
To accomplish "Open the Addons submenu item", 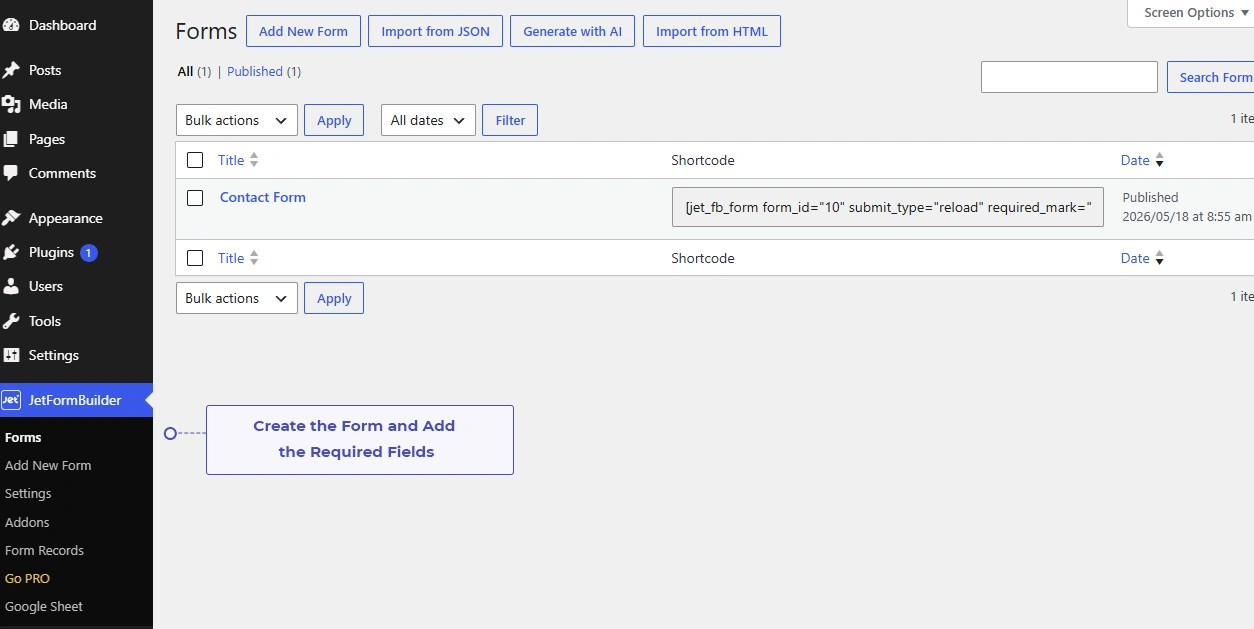I will (x=27, y=522).
